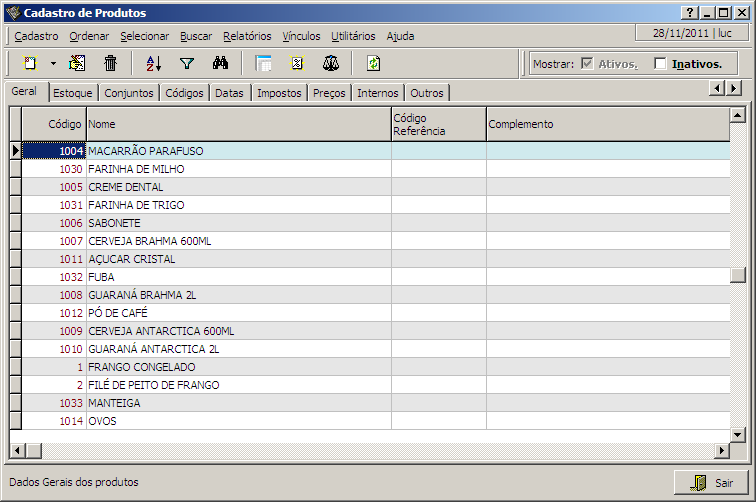Click the new product record icon

[30, 63]
